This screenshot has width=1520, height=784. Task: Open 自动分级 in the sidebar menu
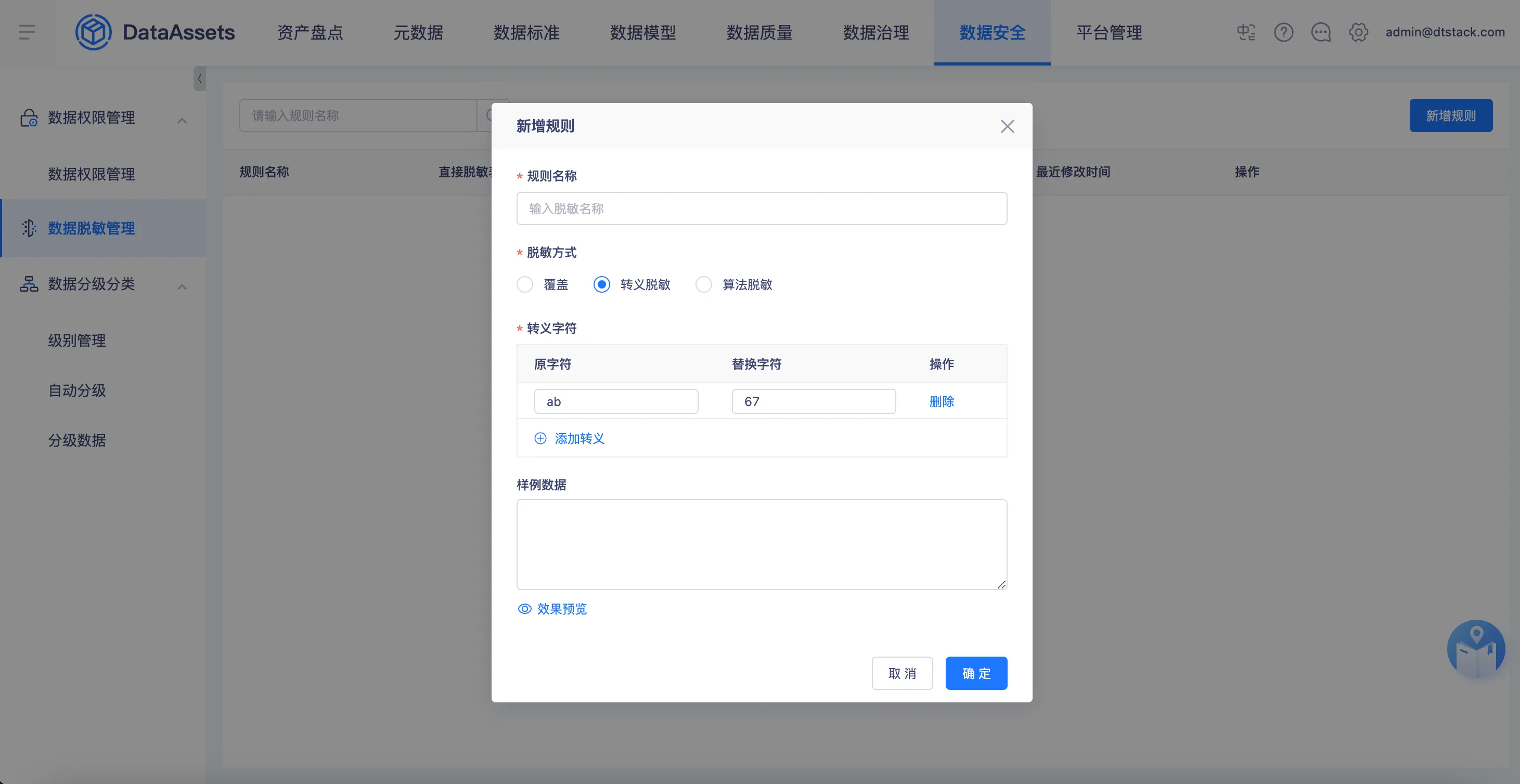(x=76, y=390)
